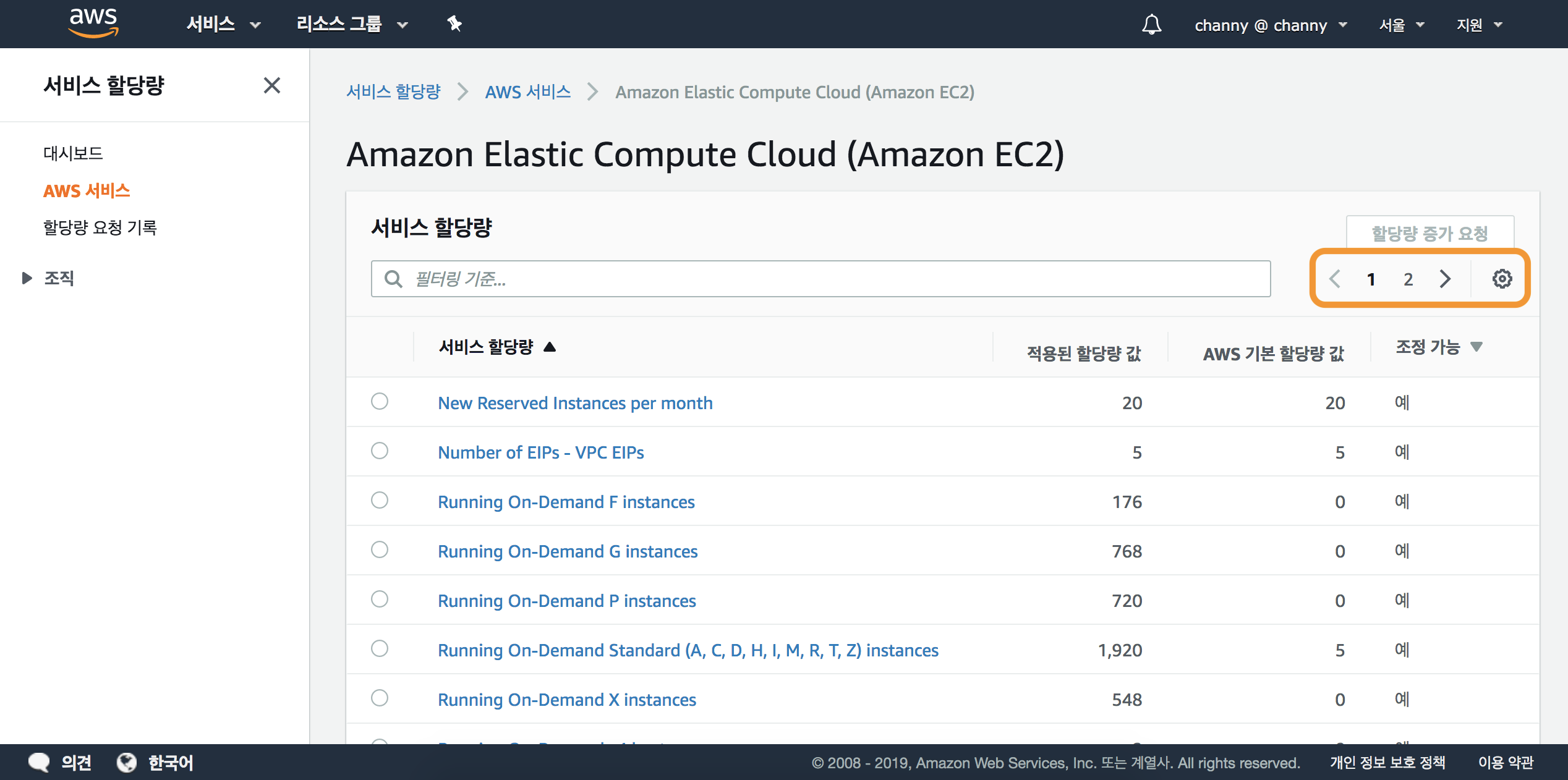Go to page 2 of quotas
1568x780 pixels.
[1408, 279]
